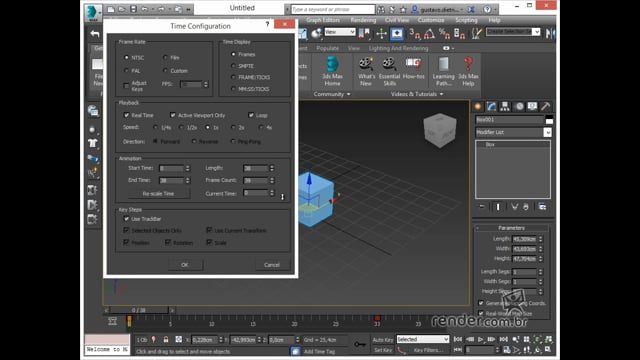Viewport: 640px width, 360px height.
Task: Open the Rendering menu
Action: point(363,20)
